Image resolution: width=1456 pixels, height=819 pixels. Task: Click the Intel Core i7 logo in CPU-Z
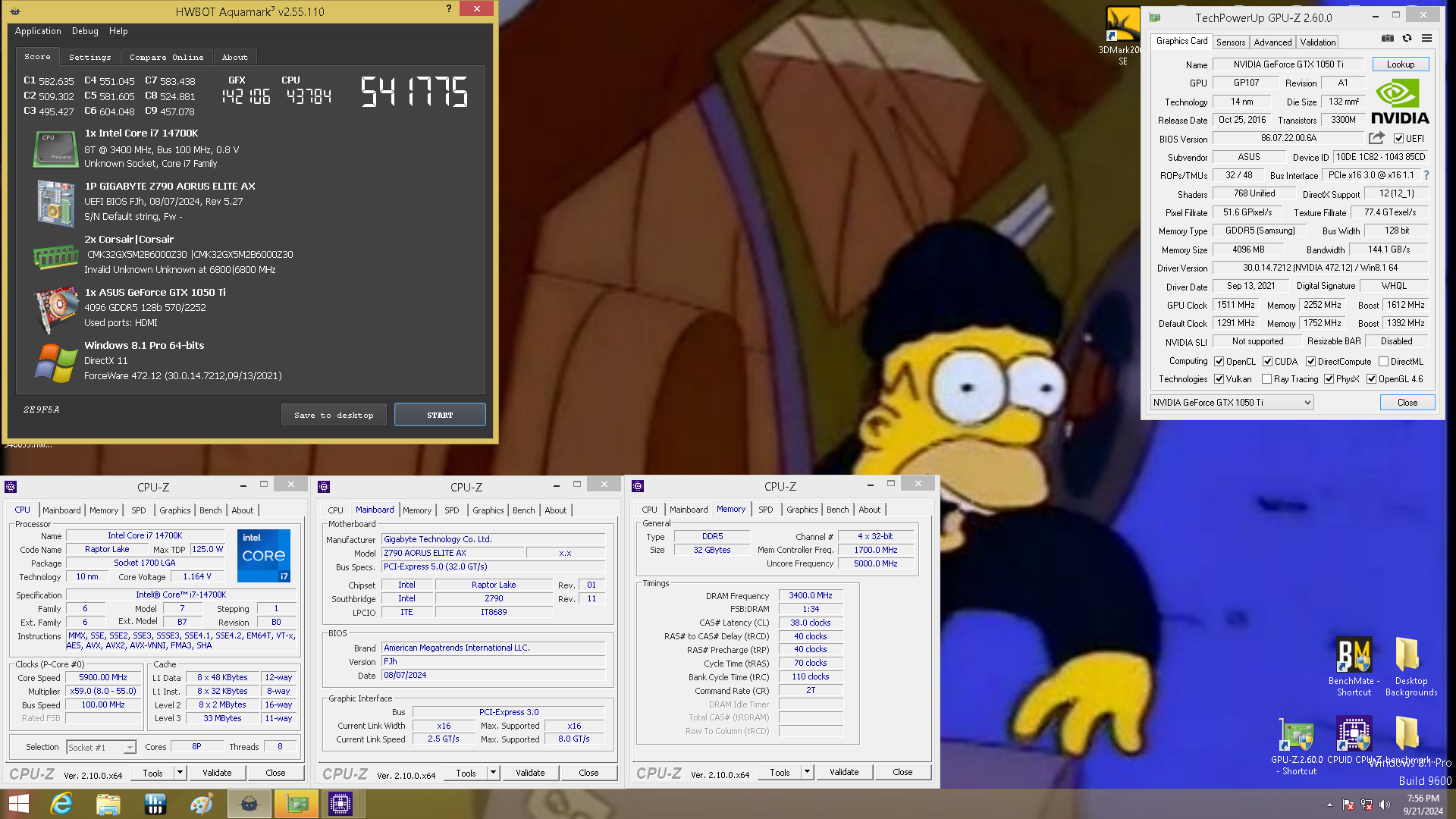coord(264,556)
